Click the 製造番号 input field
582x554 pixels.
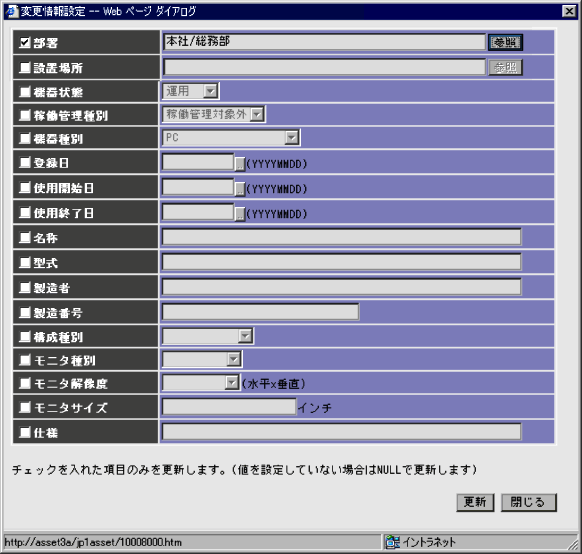coord(261,312)
